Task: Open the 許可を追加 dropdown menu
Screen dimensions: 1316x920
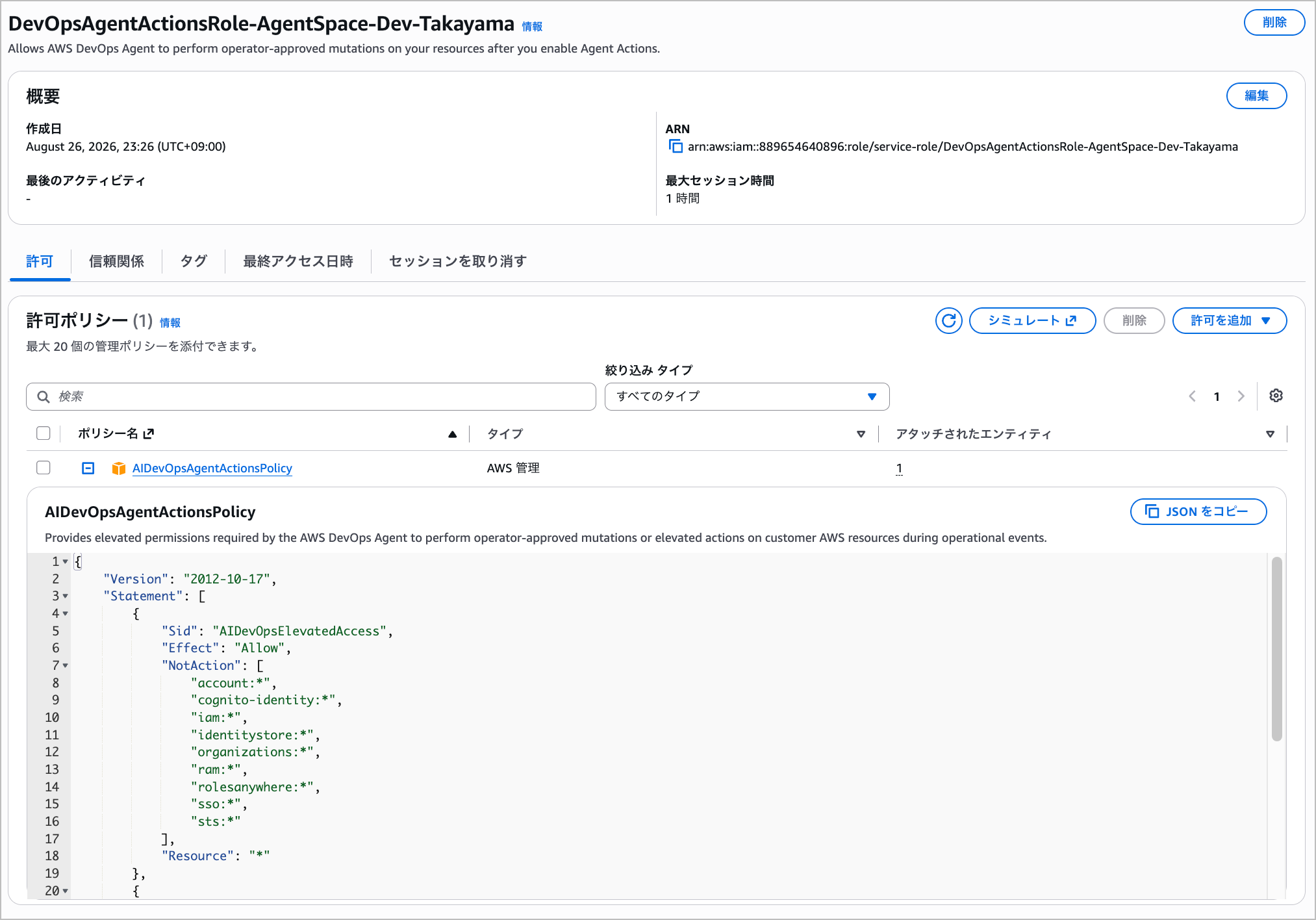Action: 1230,320
